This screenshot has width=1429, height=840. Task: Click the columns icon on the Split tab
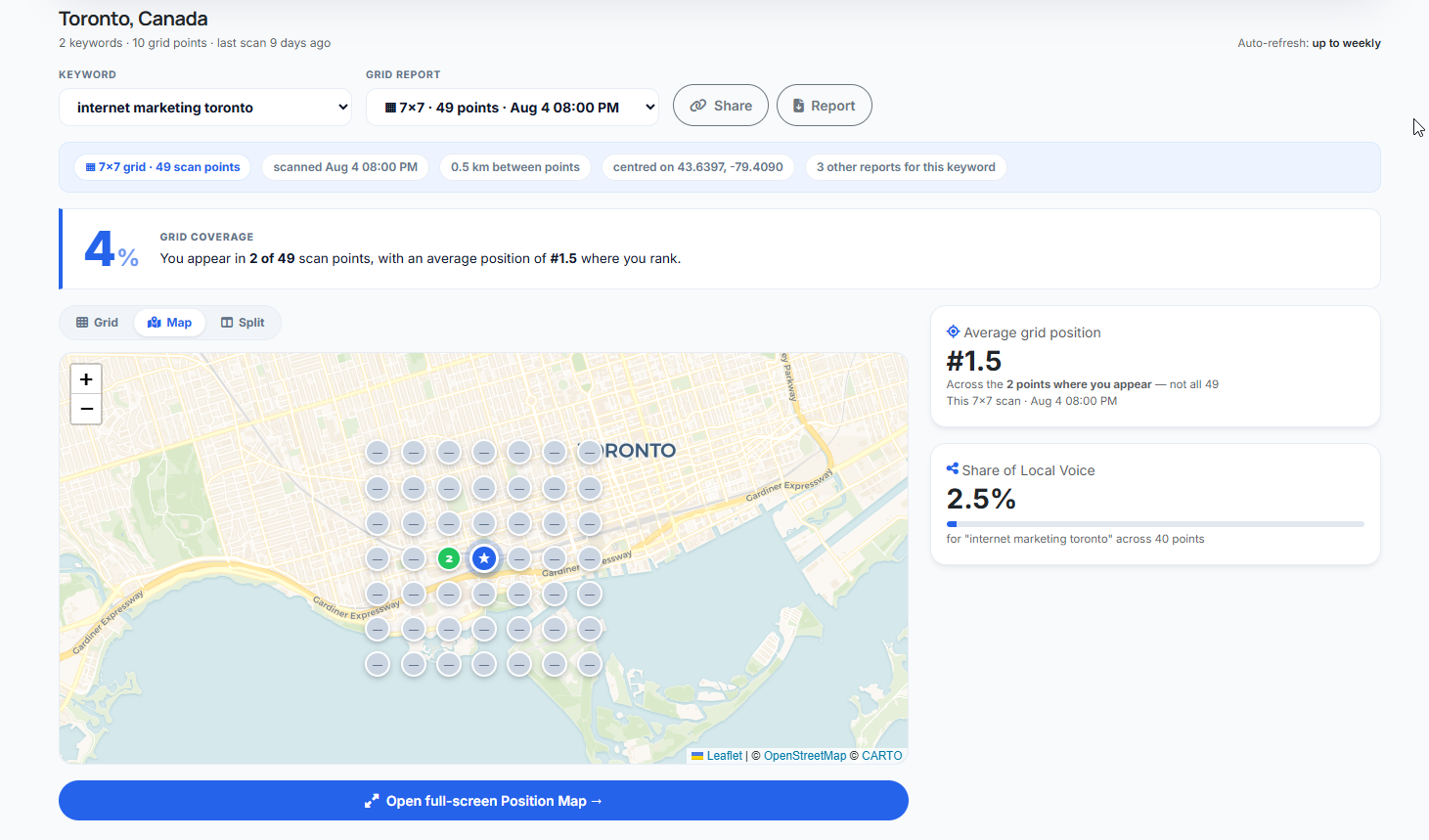(227, 323)
